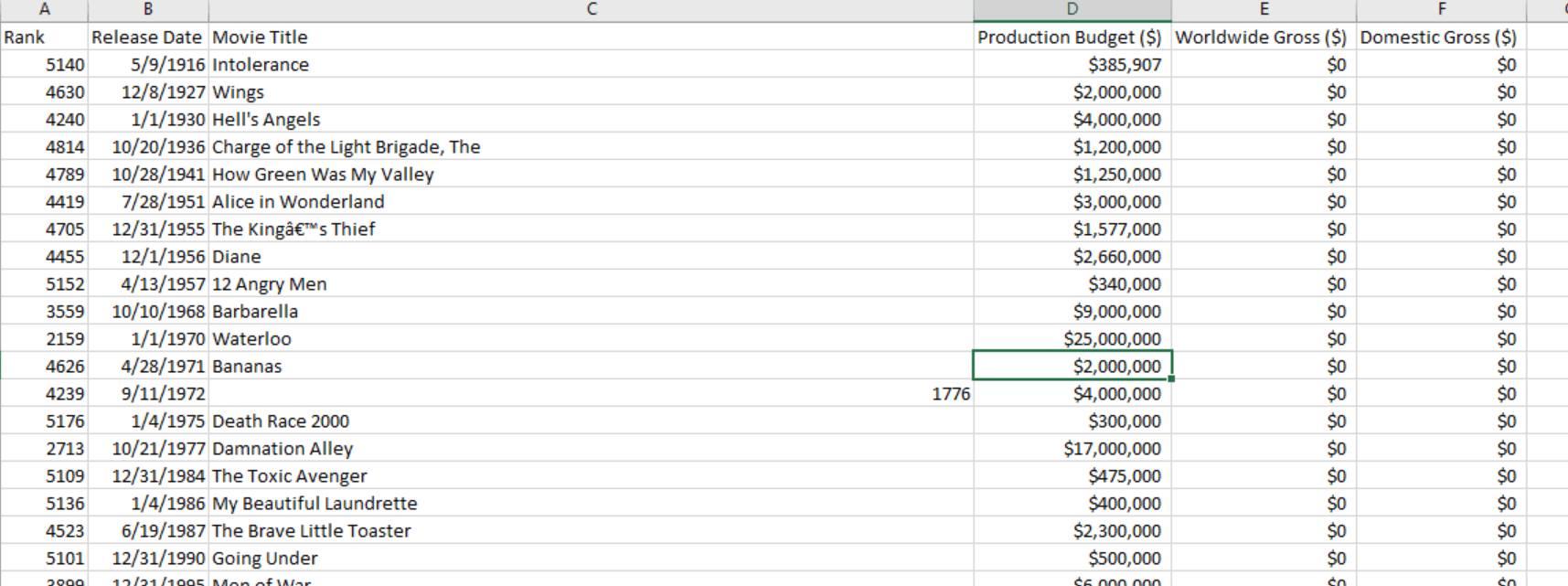This screenshot has height=586, width=1568.
Task: Click the Domestic Gross ($) header cell
Action: [x=1442, y=37]
